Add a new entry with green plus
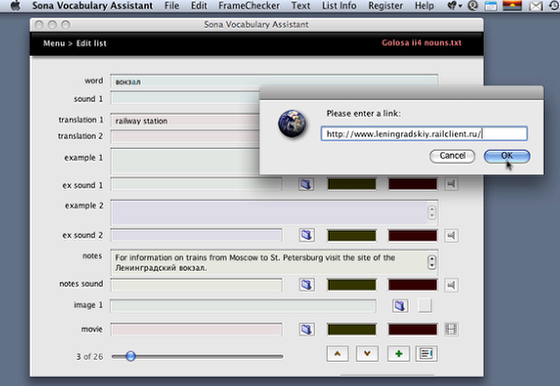560x386 pixels. (399, 354)
